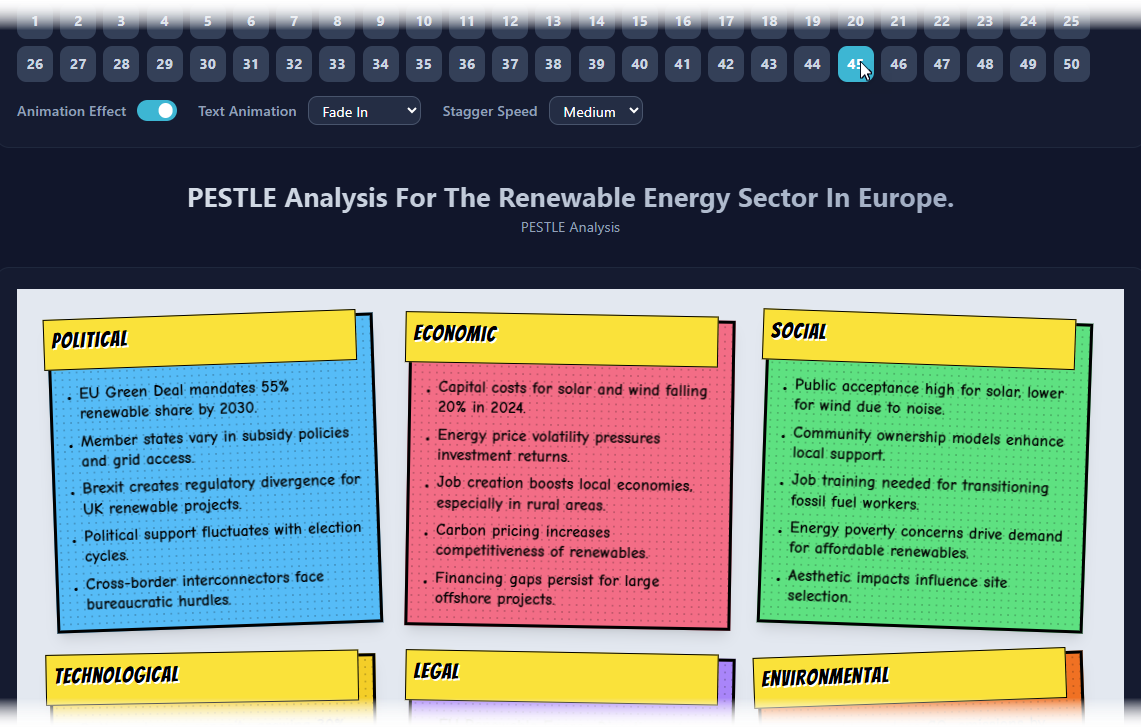Open slide 50
The height and width of the screenshot is (728, 1141).
click(1071, 63)
